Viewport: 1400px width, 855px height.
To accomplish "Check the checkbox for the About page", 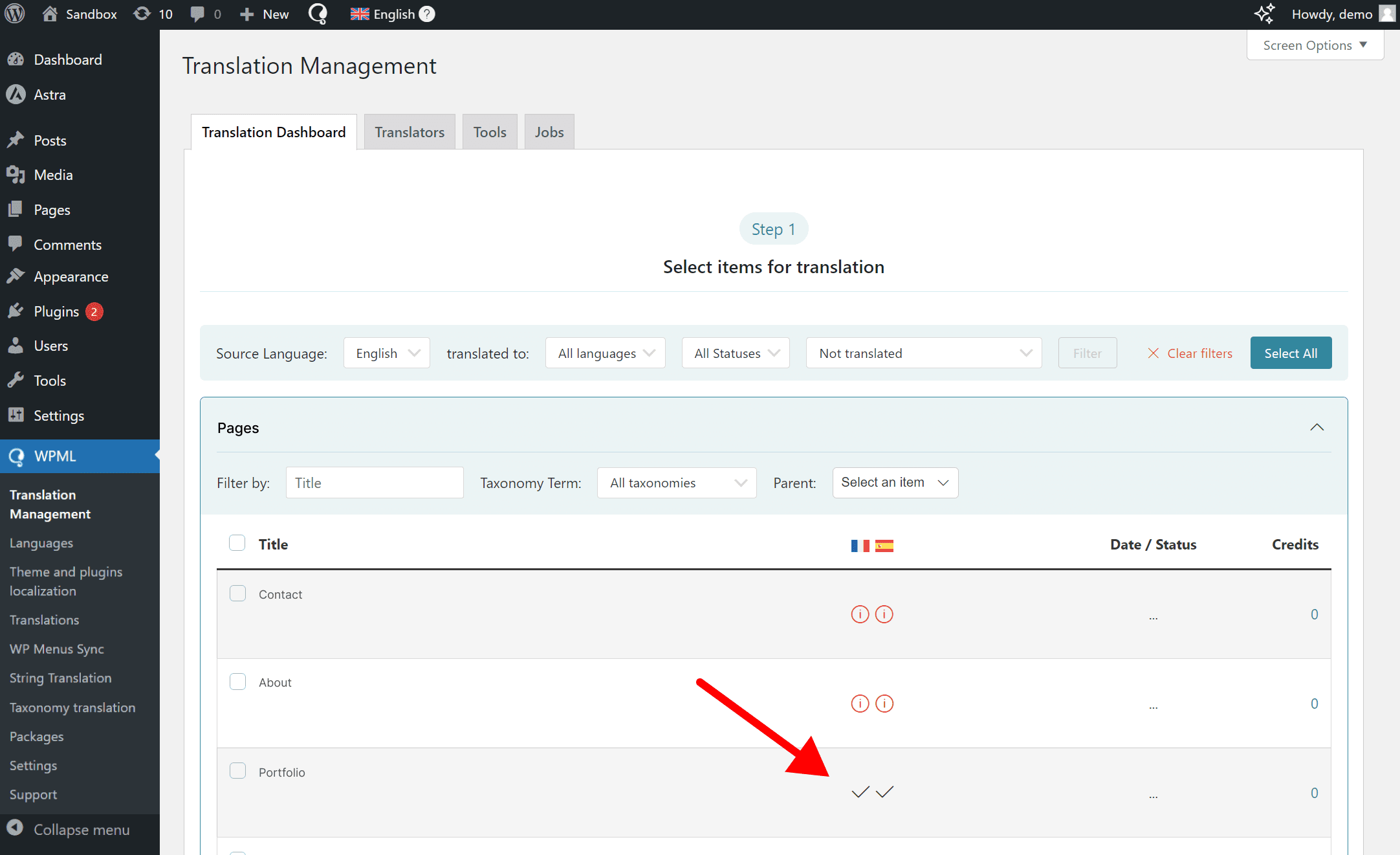I will pyautogui.click(x=238, y=682).
